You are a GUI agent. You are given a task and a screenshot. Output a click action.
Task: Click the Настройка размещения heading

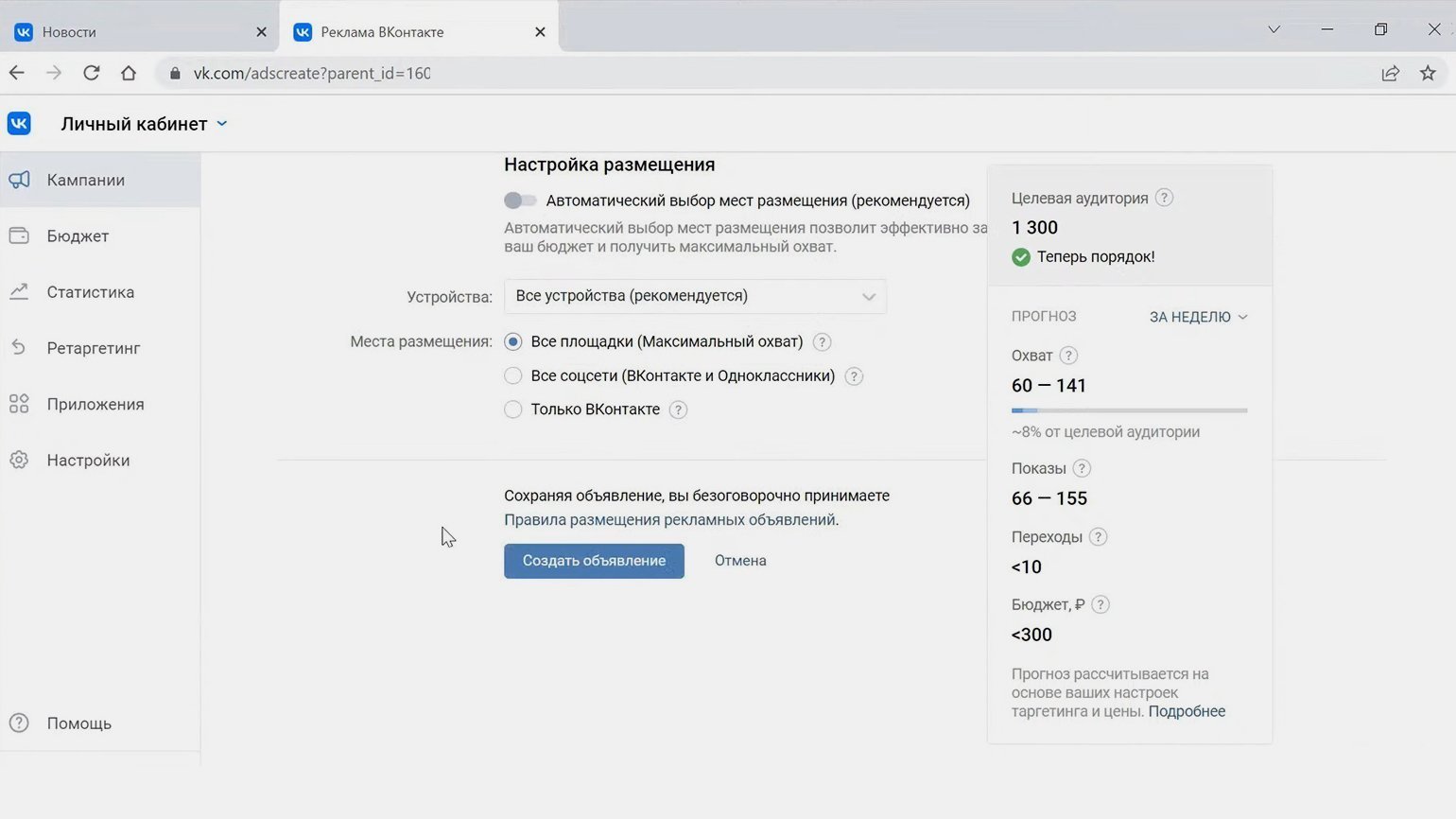tap(609, 165)
